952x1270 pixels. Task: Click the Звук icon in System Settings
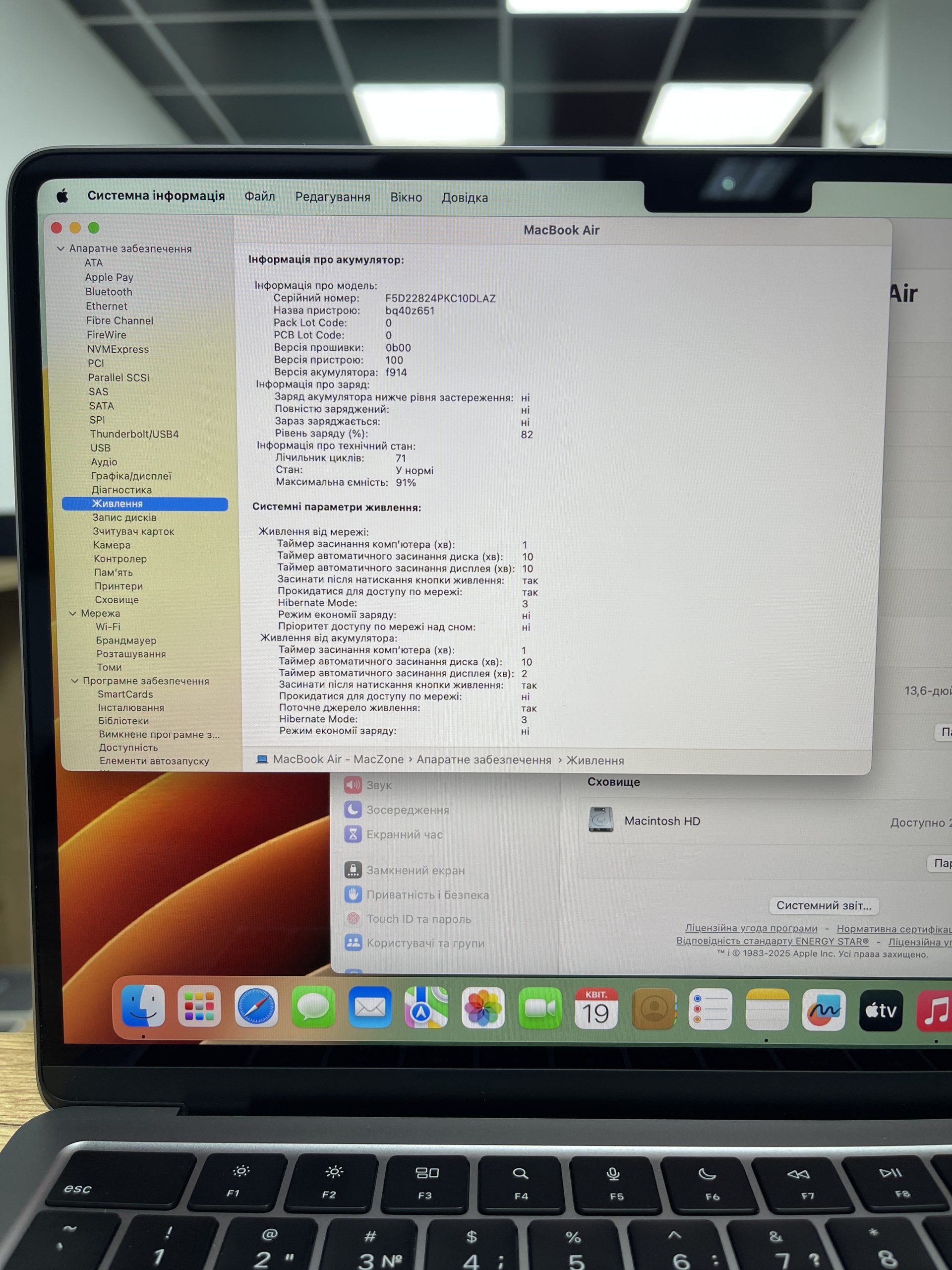(353, 785)
